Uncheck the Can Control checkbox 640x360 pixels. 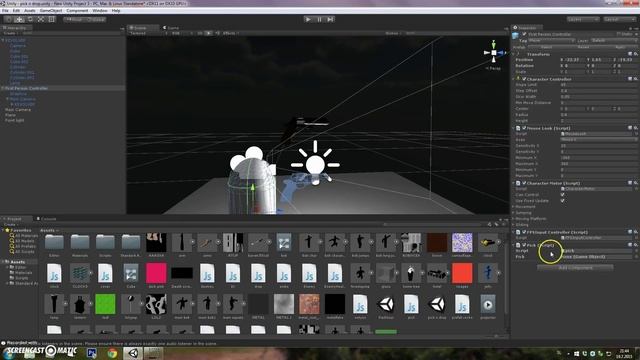(x=563, y=195)
